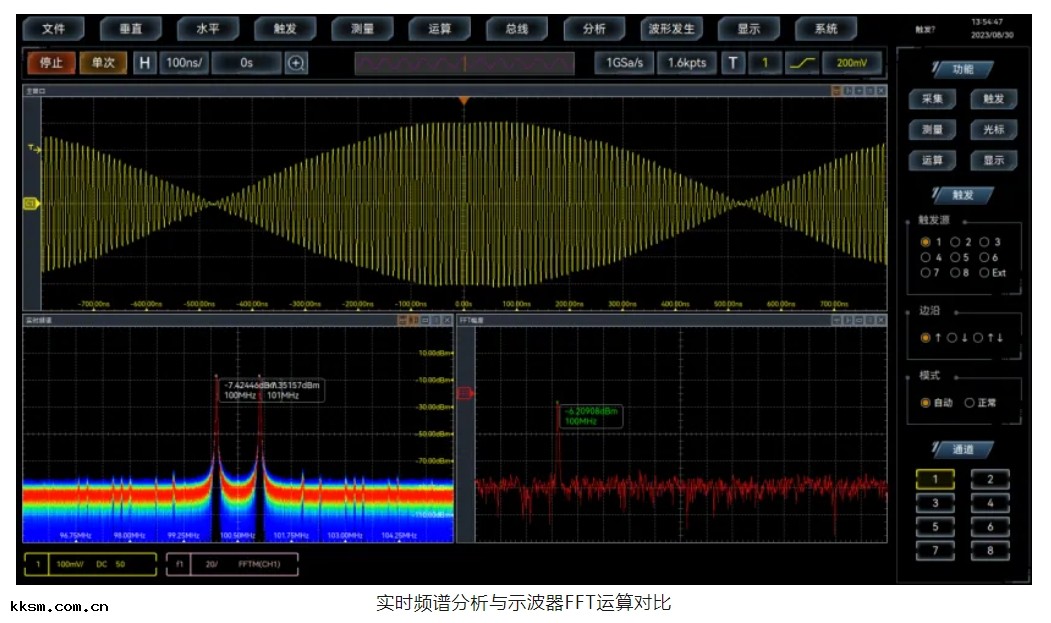Viewport: 1051px width, 623px height.
Task: Click the red FFT reference level marker
Action: point(464,394)
